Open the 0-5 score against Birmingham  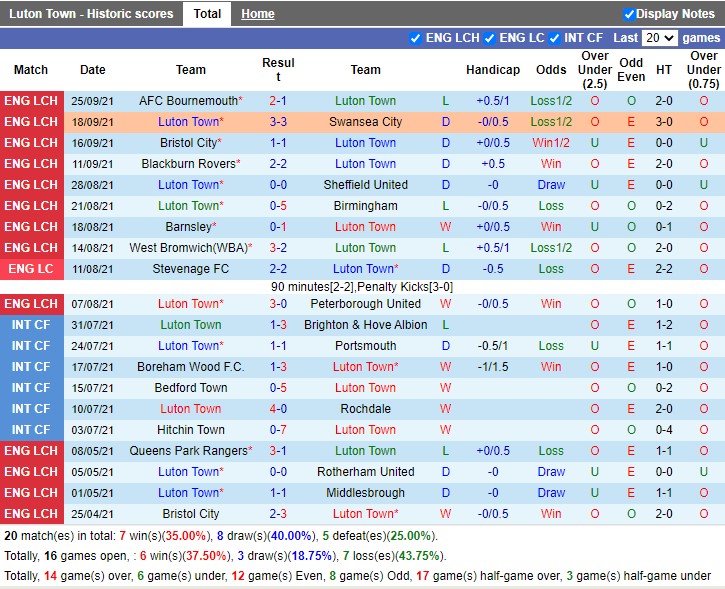pos(278,206)
